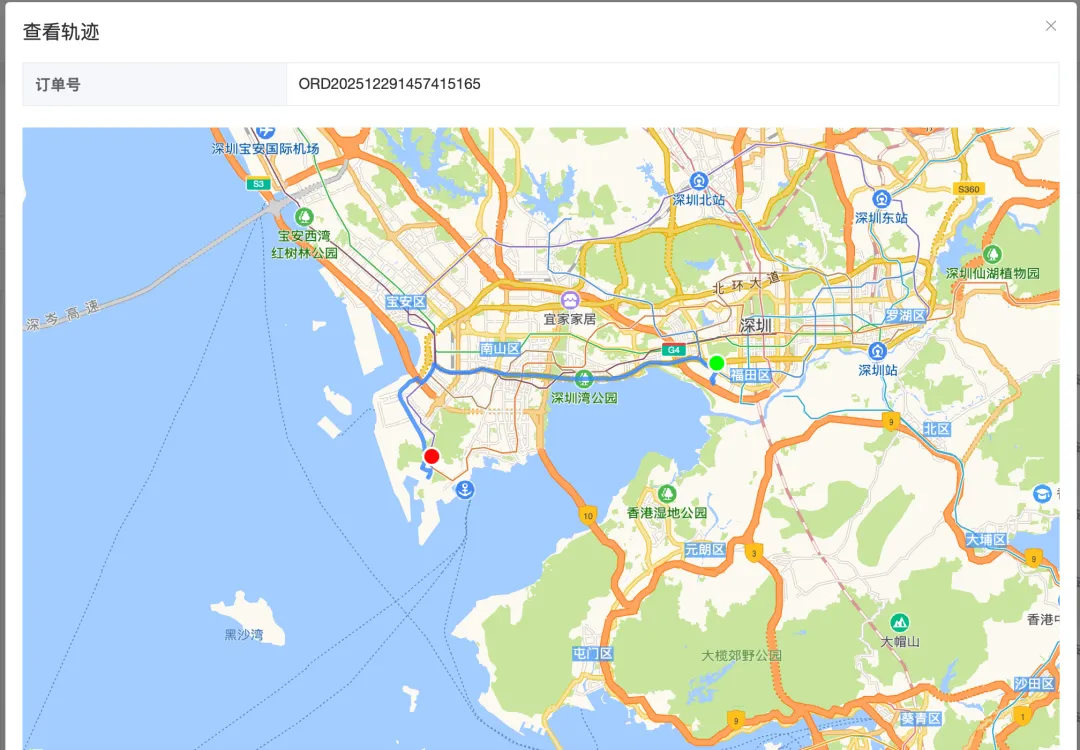This screenshot has height=750, width=1080.
Task: Click the 深圳 city label
Action: [x=756, y=326]
